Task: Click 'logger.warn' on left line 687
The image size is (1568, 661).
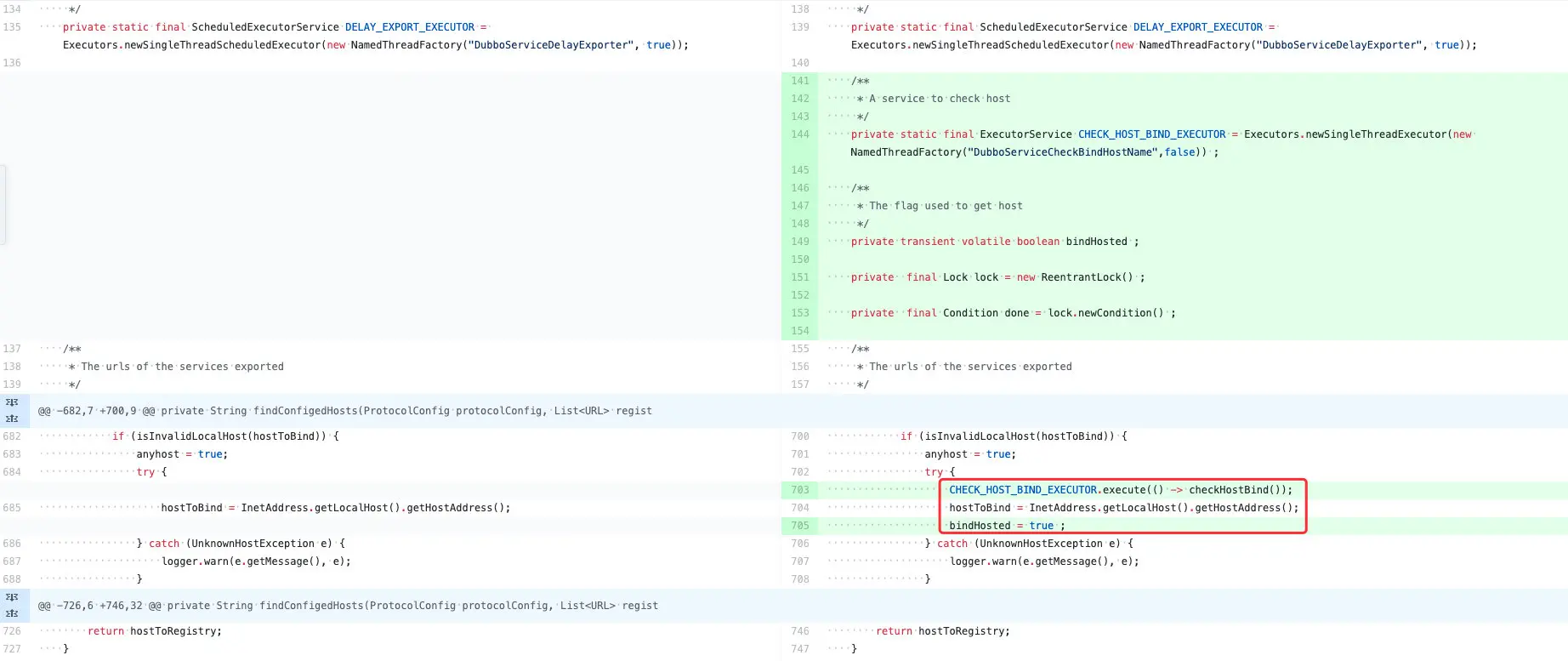Action: (195, 561)
